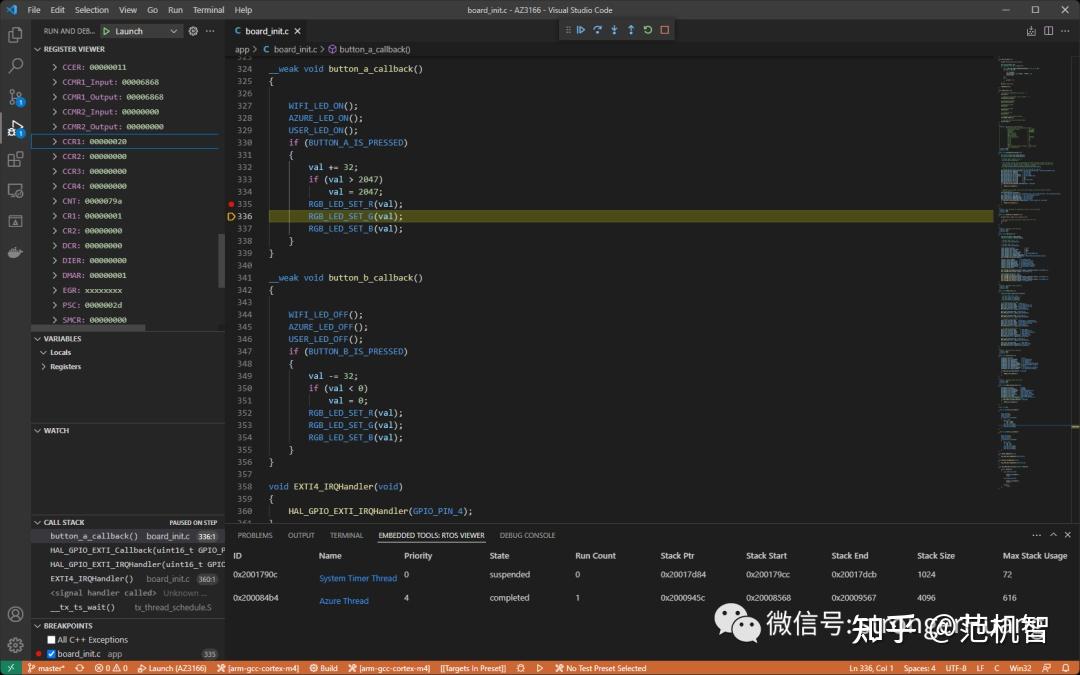
Task: Collapse the Register Viewer section
Action: [x=74, y=50]
